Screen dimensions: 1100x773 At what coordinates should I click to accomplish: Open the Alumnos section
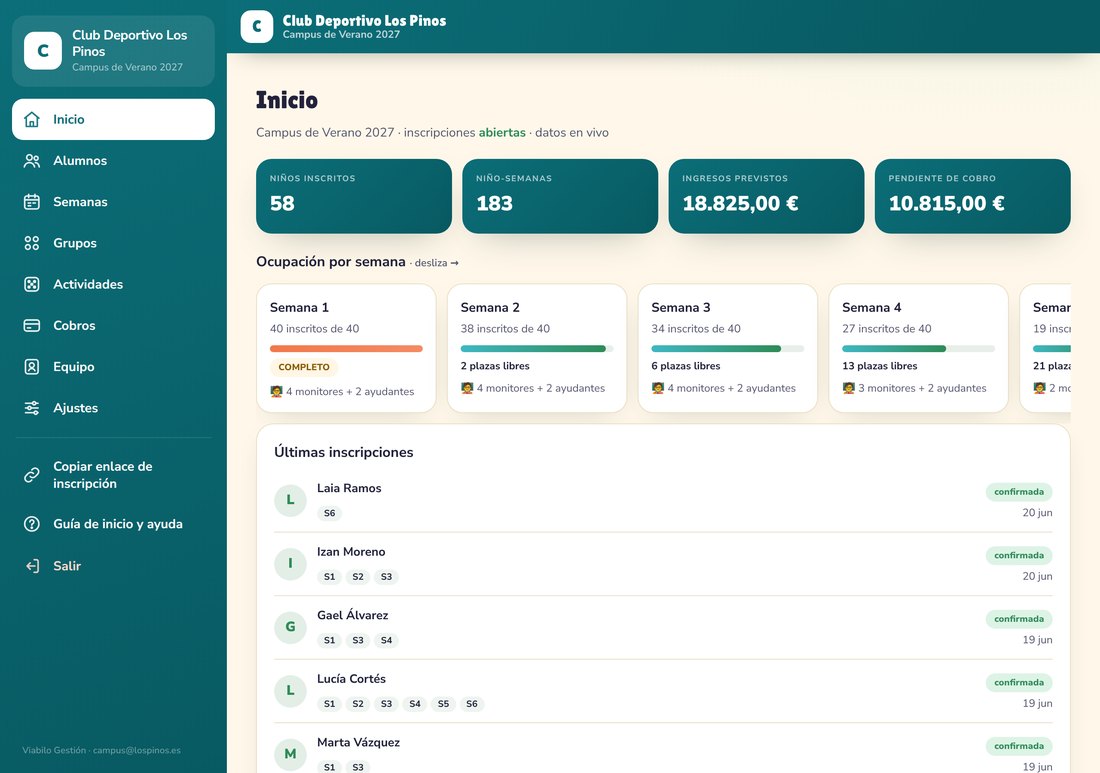point(114,161)
